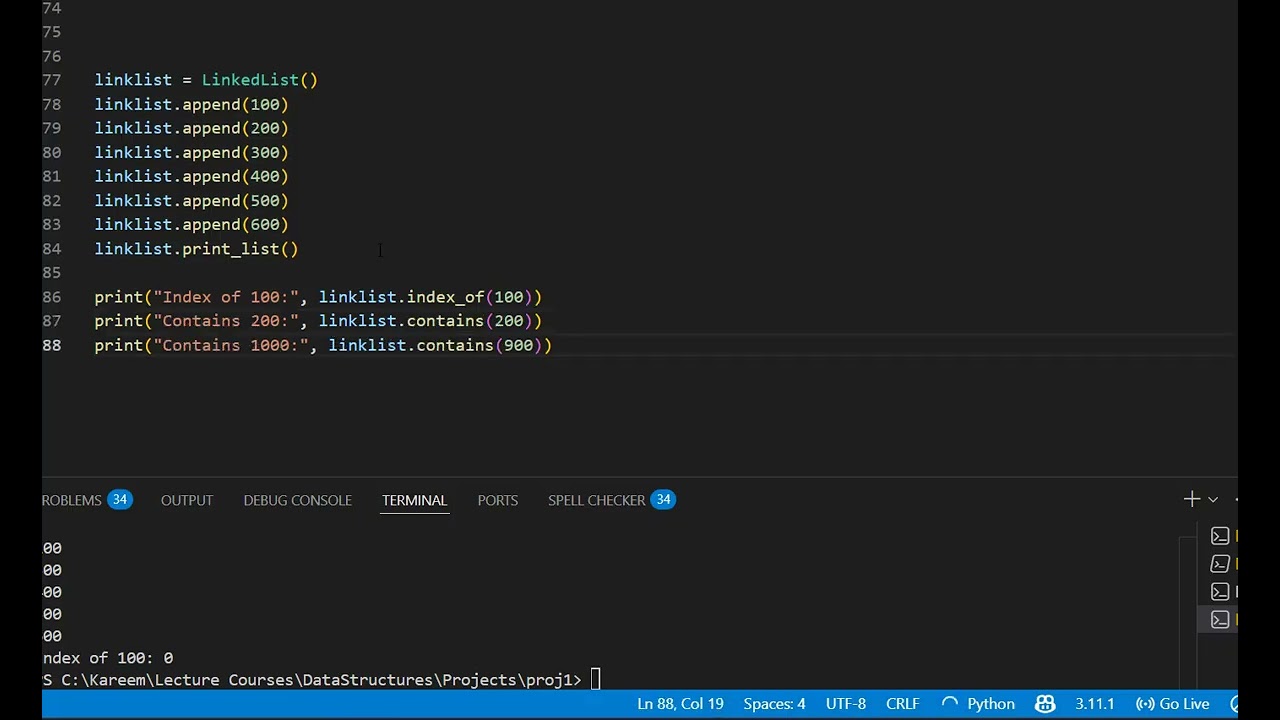The height and width of the screenshot is (720, 1280).
Task: Click contains(900) method call on line 88
Action: pyautogui.click(x=479, y=345)
